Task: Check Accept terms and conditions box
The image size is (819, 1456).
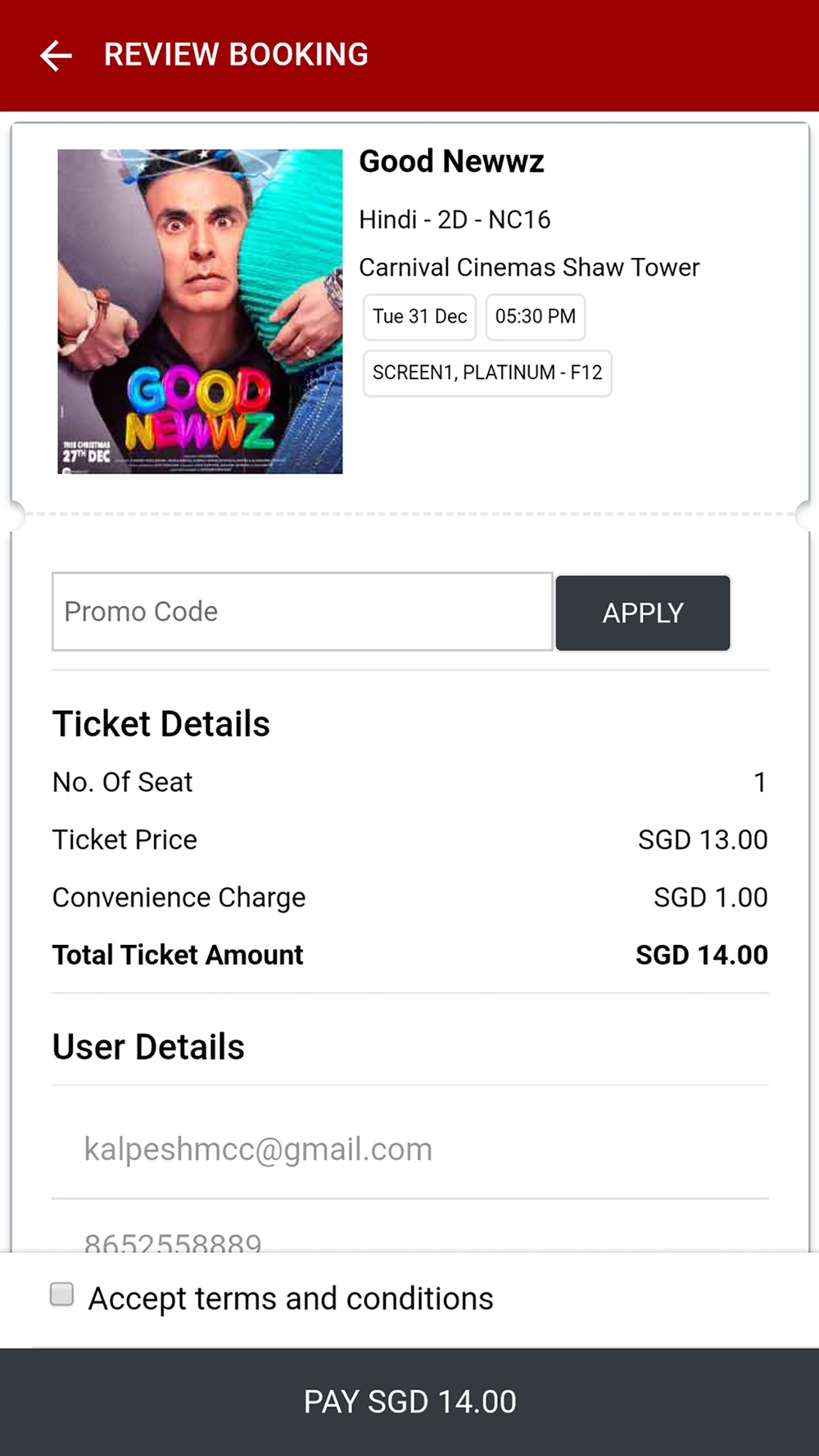Action: point(62,1295)
